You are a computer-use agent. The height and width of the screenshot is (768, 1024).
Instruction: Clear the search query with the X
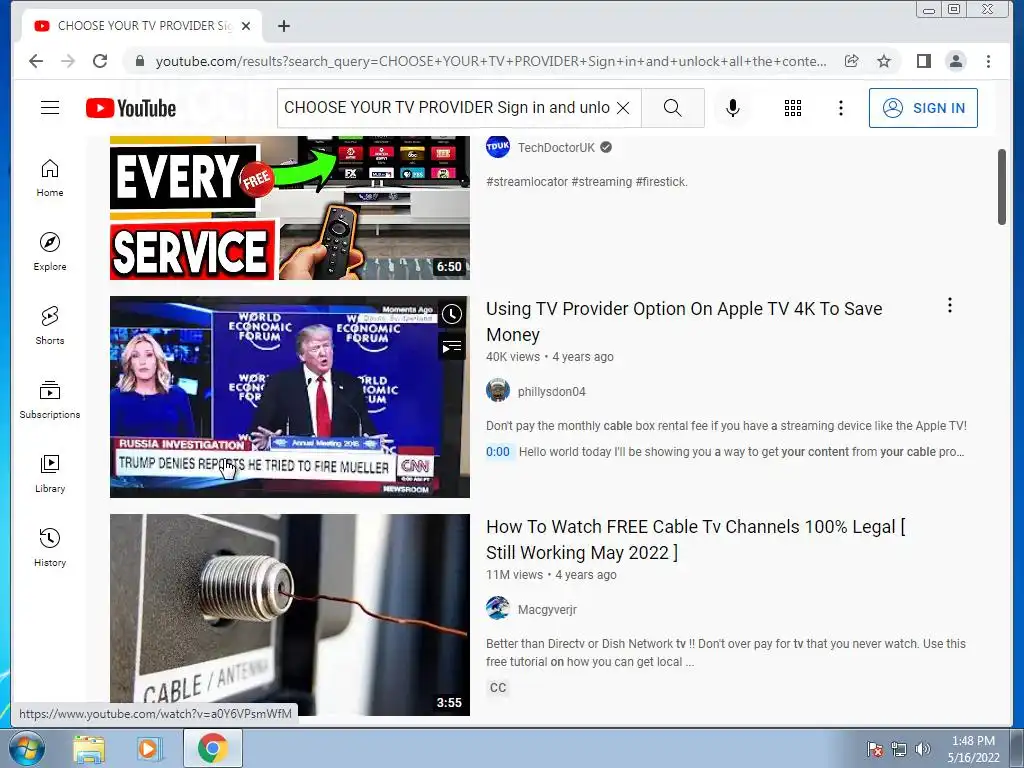click(x=623, y=108)
